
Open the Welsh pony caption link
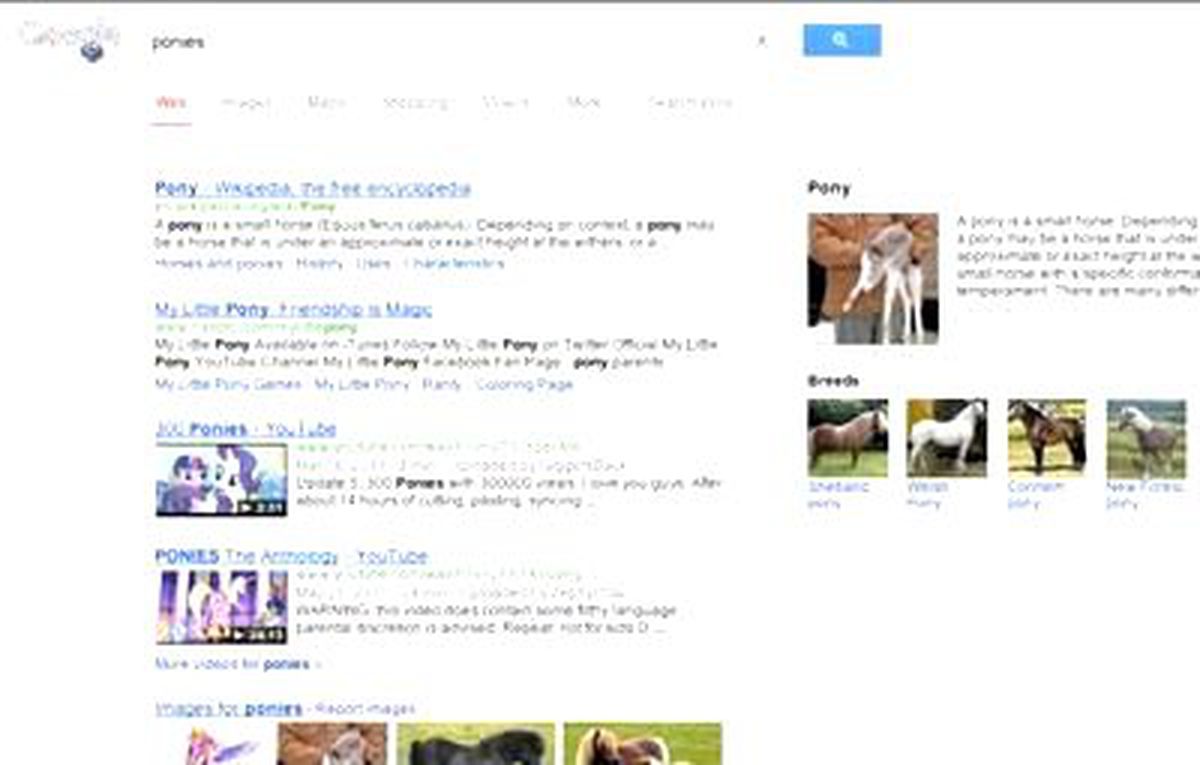tap(927, 495)
